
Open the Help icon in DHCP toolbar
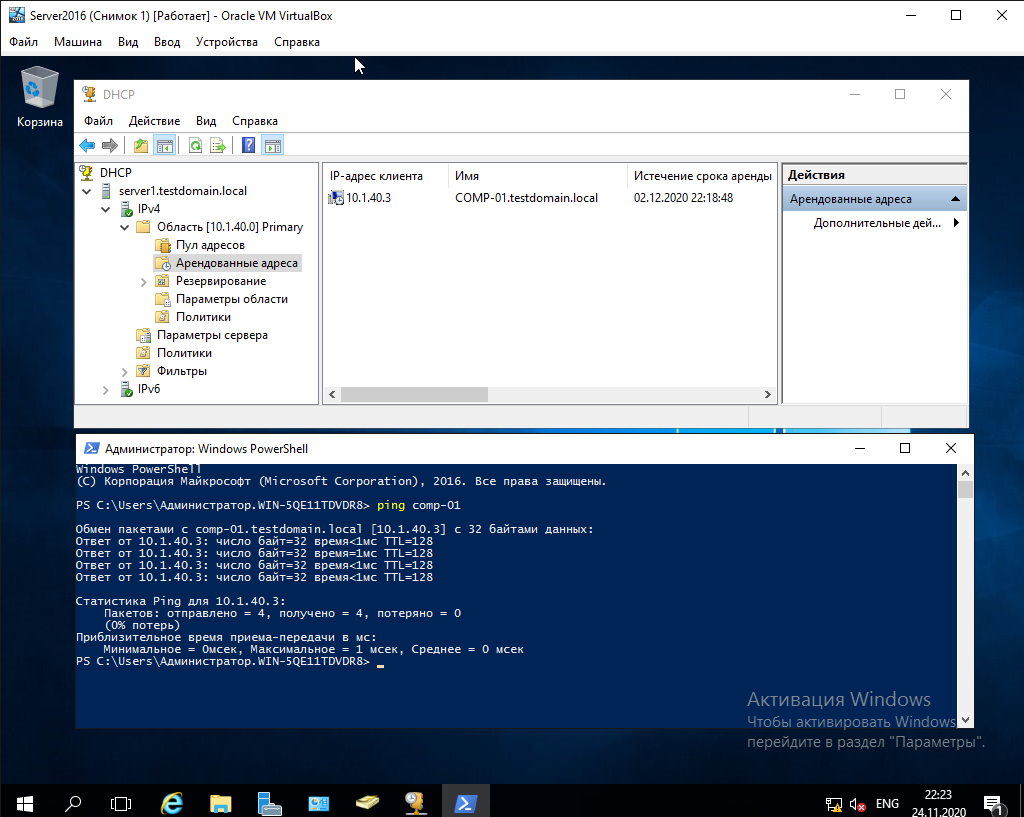(x=248, y=145)
